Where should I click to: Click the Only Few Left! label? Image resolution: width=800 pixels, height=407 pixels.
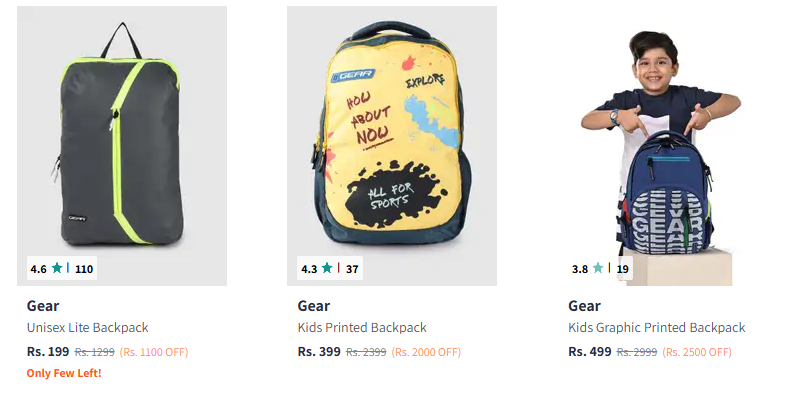coord(64,374)
